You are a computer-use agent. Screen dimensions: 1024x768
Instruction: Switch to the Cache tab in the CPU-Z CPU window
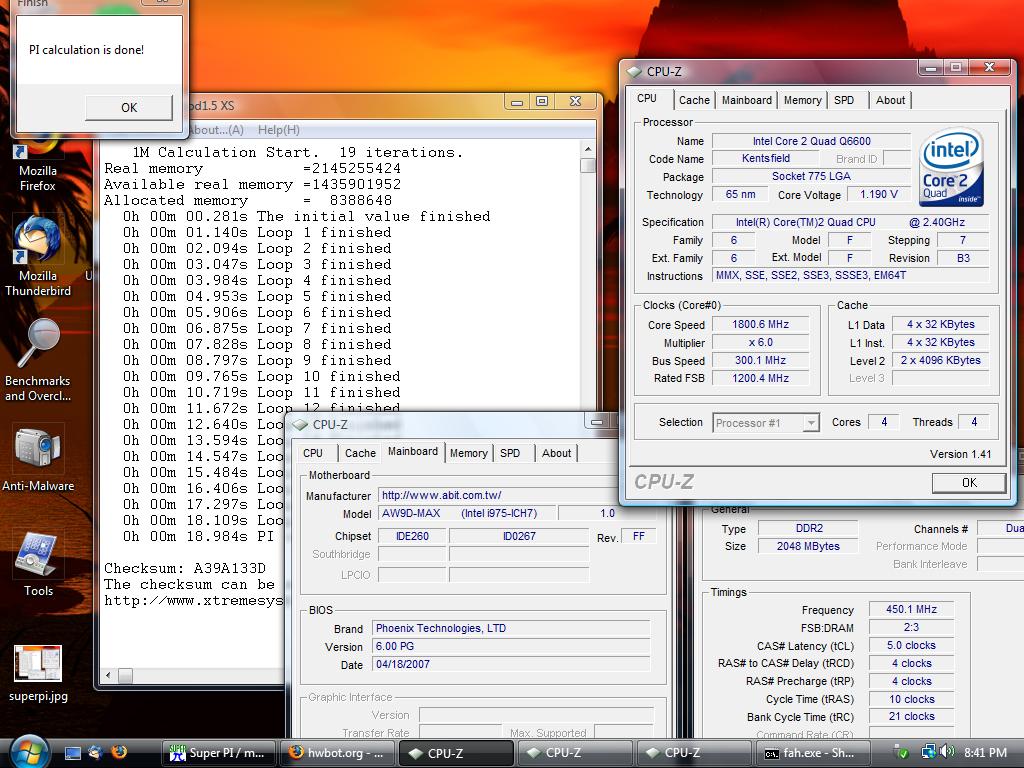click(x=694, y=100)
